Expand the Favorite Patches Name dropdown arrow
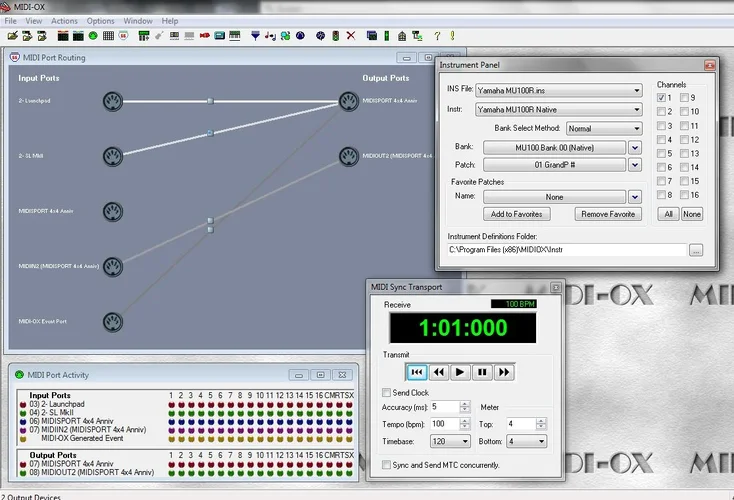Image resolution: width=734 pixels, height=500 pixels. (635, 197)
